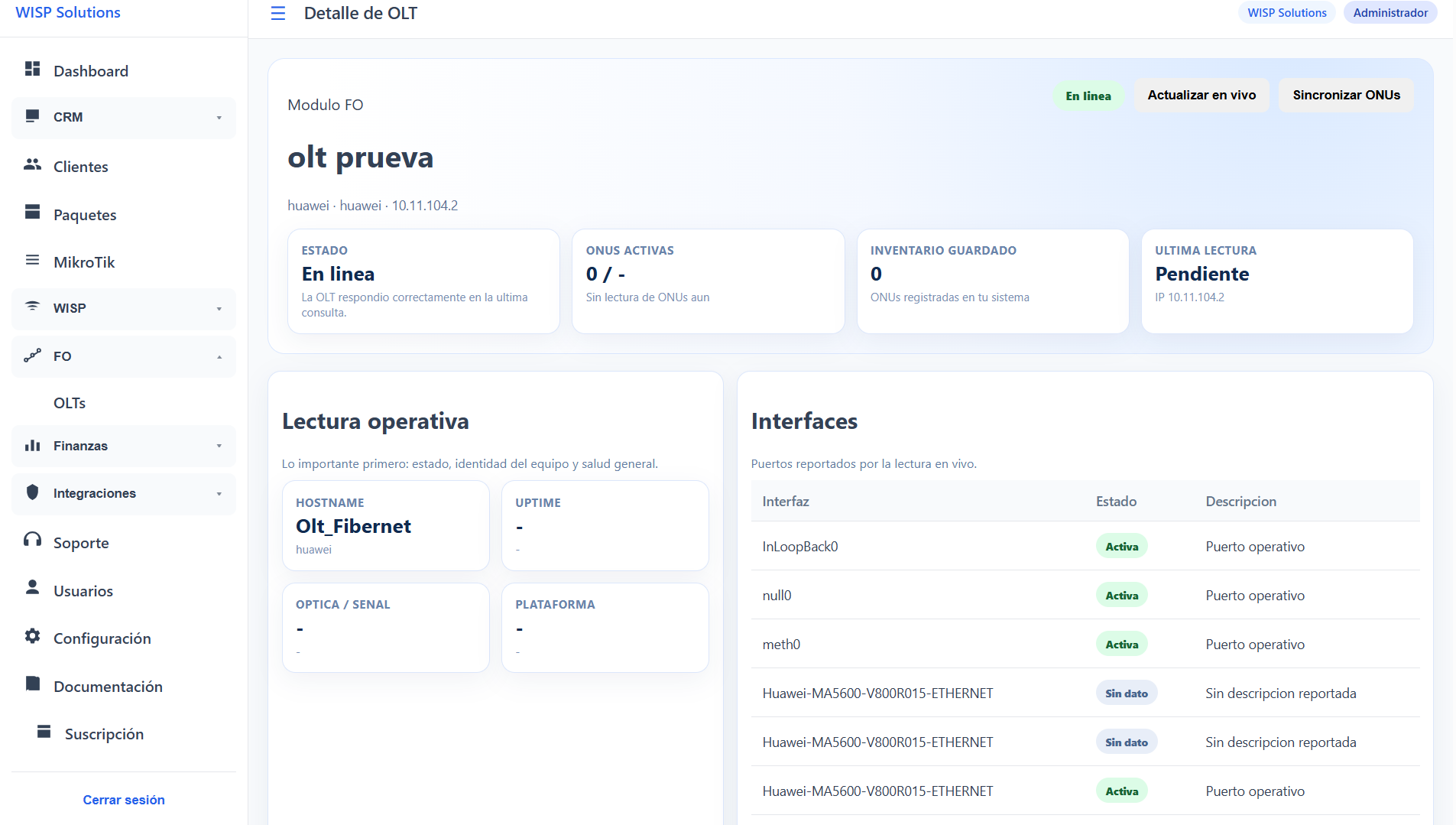Expand the CRM sidebar section
This screenshot has height=825, width=1456.
pos(124,117)
